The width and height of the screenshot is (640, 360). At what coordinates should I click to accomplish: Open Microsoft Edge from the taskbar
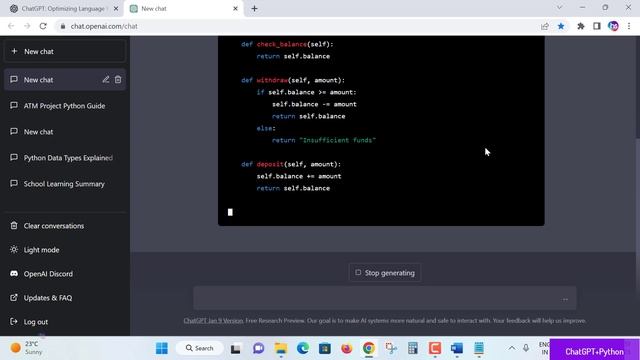[x=303, y=348]
